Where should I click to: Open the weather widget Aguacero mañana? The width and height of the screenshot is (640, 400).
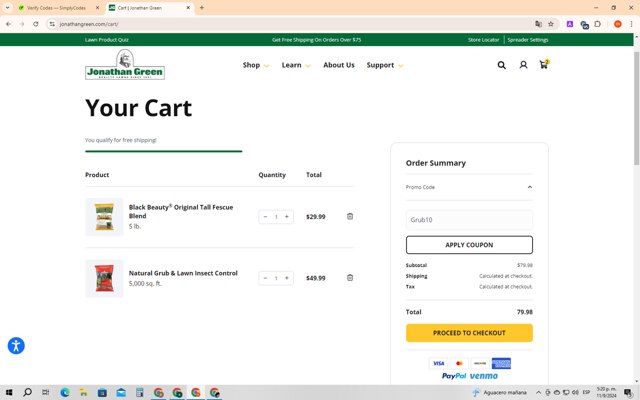tap(499, 393)
